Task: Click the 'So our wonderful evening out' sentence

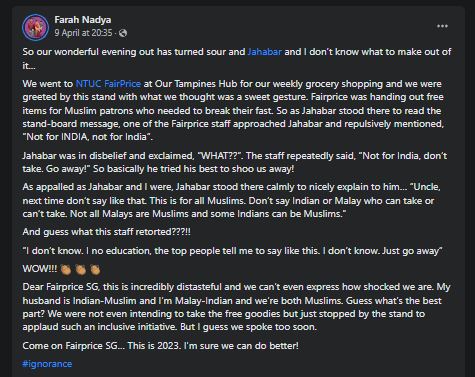Action: click(237, 58)
